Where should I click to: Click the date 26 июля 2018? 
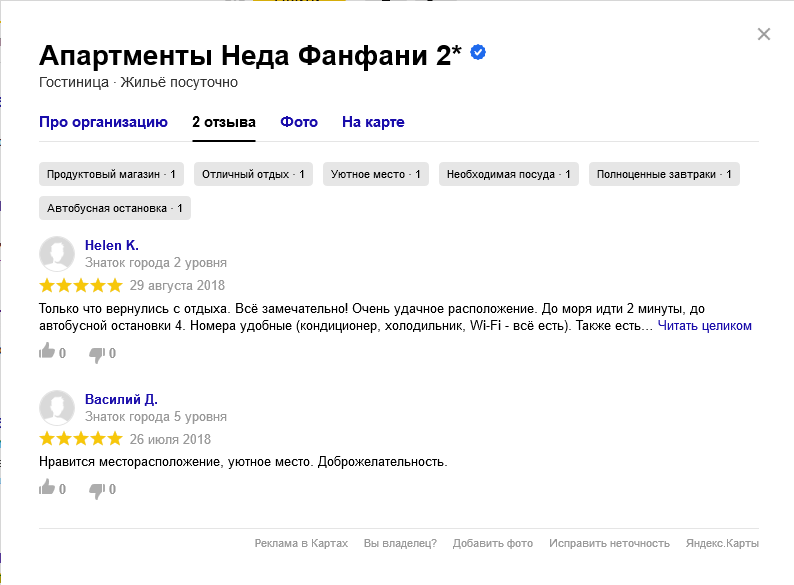click(x=170, y=439)
